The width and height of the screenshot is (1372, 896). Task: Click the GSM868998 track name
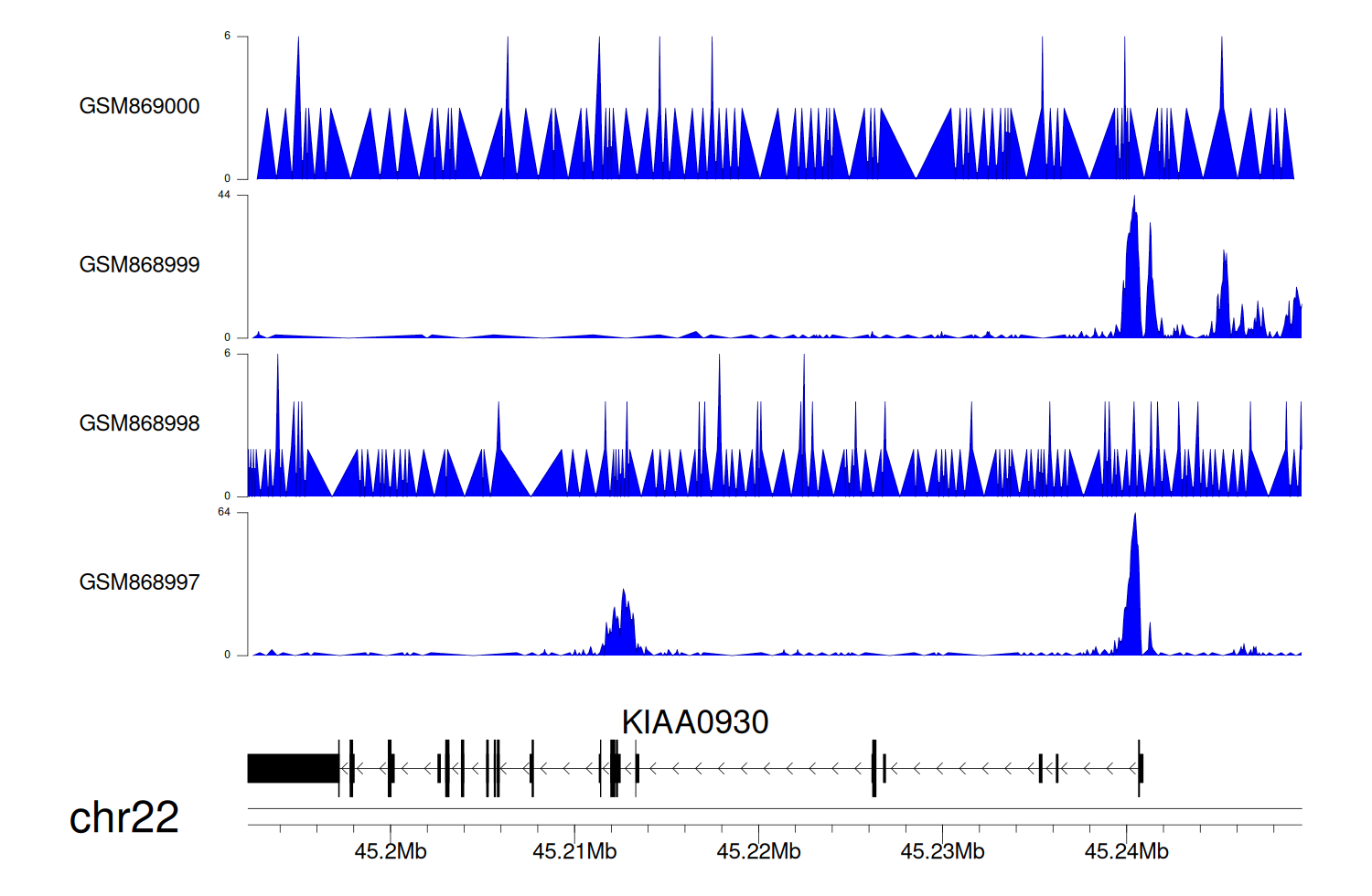click(x=139, y=423)
